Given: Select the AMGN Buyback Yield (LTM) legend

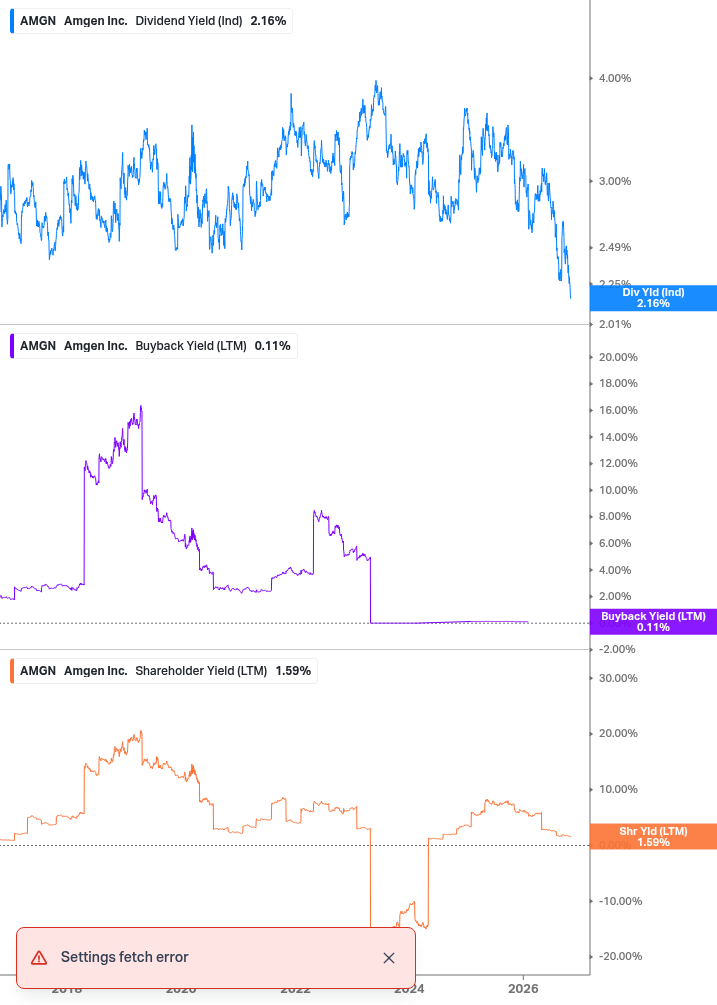Looking at the screenshot, I should 154,346.
